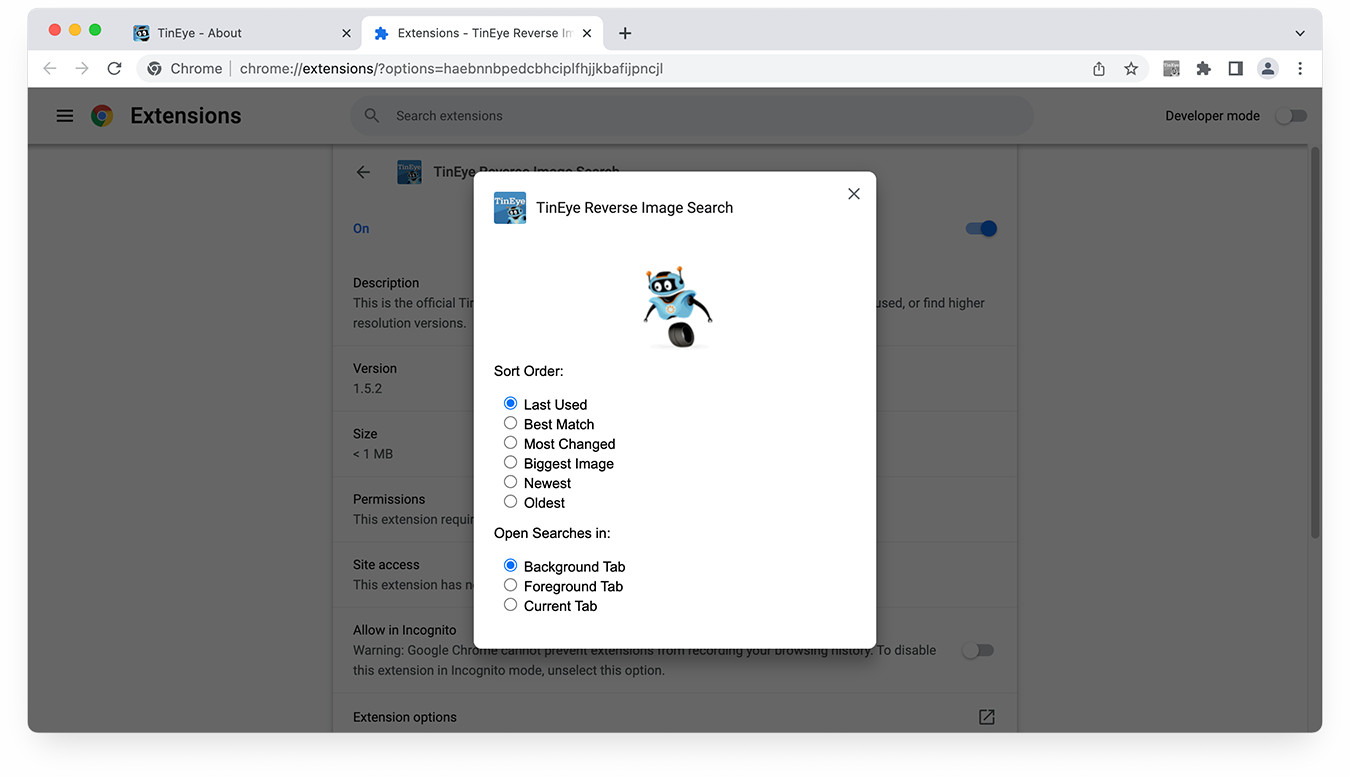Open Extension options external link icon

tap(986, 717)
